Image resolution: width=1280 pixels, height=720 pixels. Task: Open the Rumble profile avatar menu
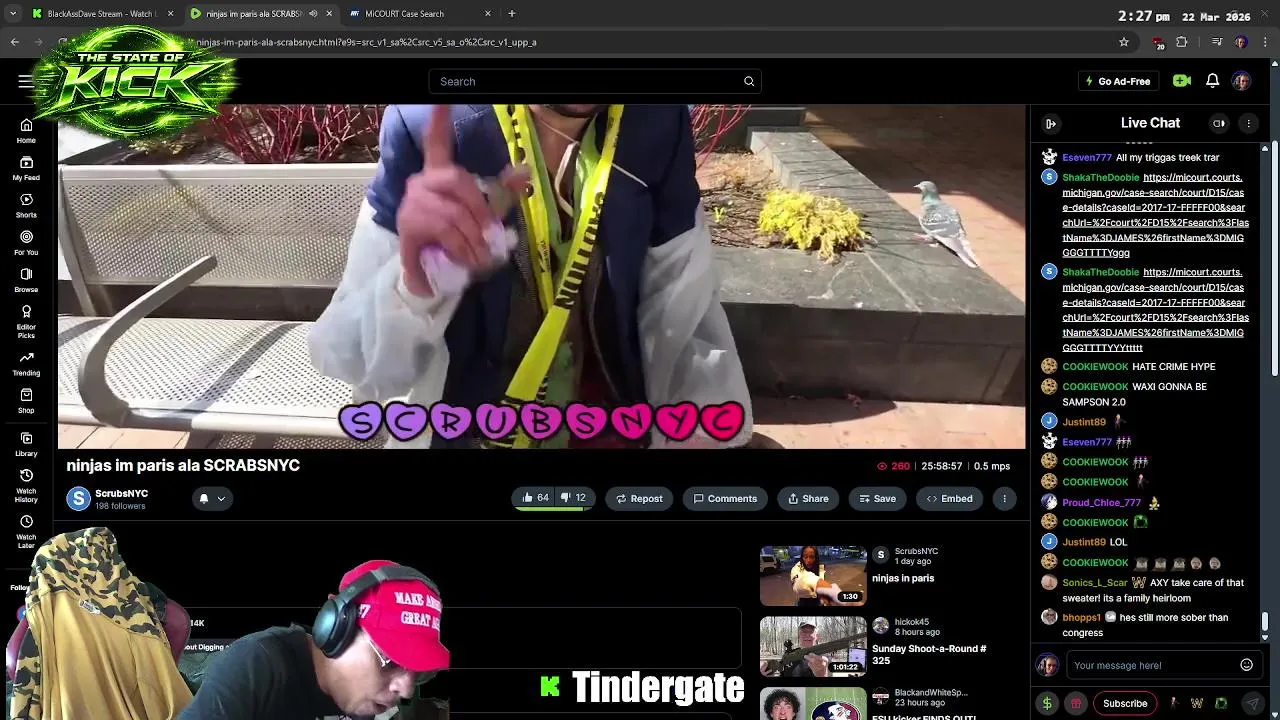pyautogui.click(x=1241, y=81)
